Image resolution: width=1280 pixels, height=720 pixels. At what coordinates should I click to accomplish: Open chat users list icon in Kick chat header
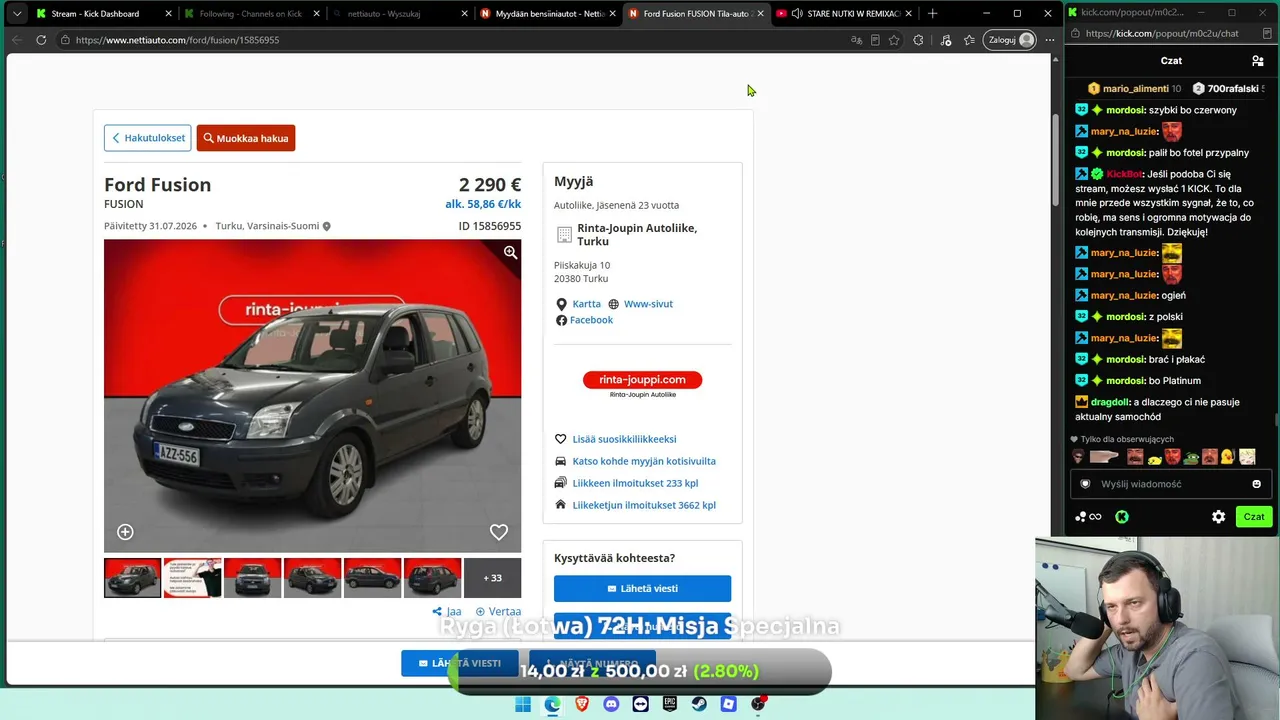tap(1258, 61)
